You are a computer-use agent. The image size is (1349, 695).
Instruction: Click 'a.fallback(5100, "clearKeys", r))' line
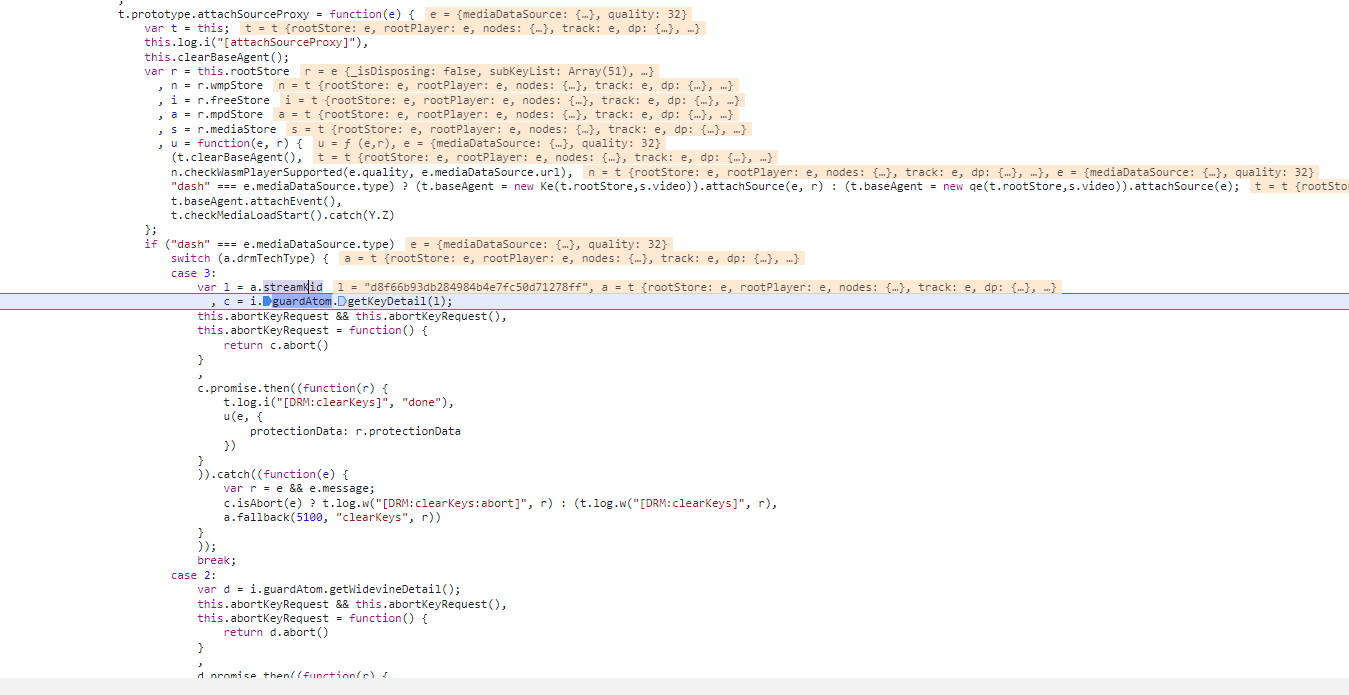[x=332, y=517]
